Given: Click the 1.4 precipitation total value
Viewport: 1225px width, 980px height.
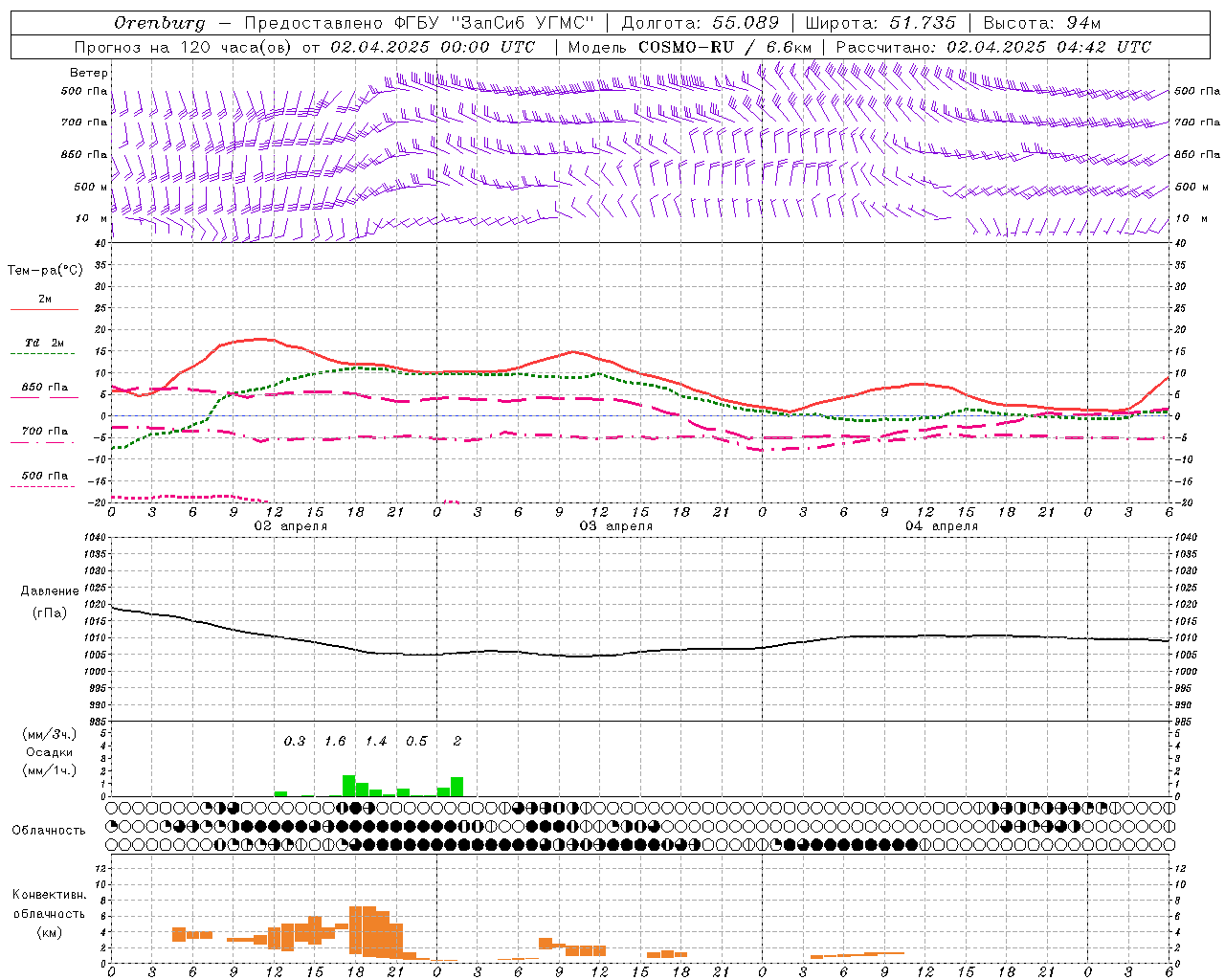Looking at the screenshot, I should 376,742.
